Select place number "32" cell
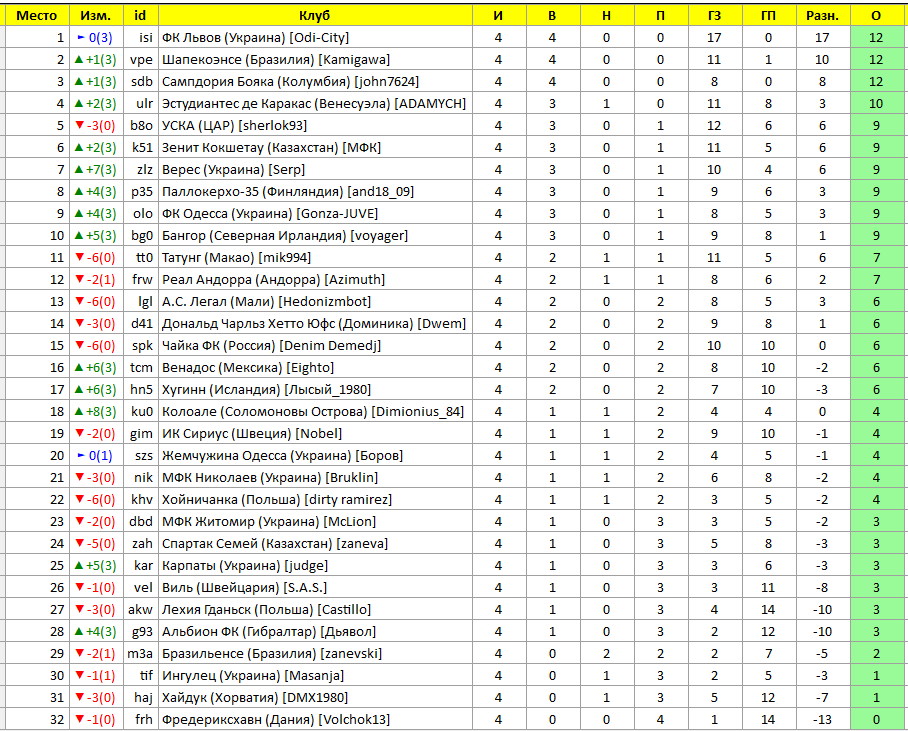This screenshot has width=908, height=731. pyautogui.click(x=37, y=720)
